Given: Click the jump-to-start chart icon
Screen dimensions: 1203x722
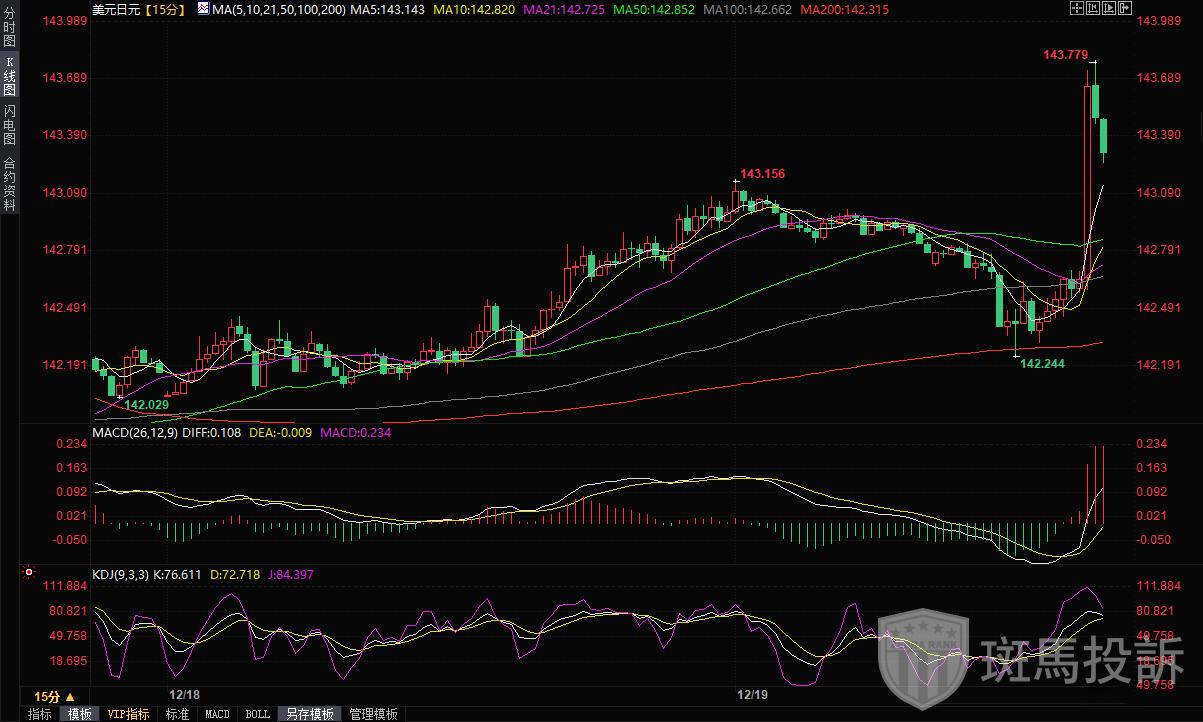Looking at the screenshot, I should click(x=1091, y=8).
